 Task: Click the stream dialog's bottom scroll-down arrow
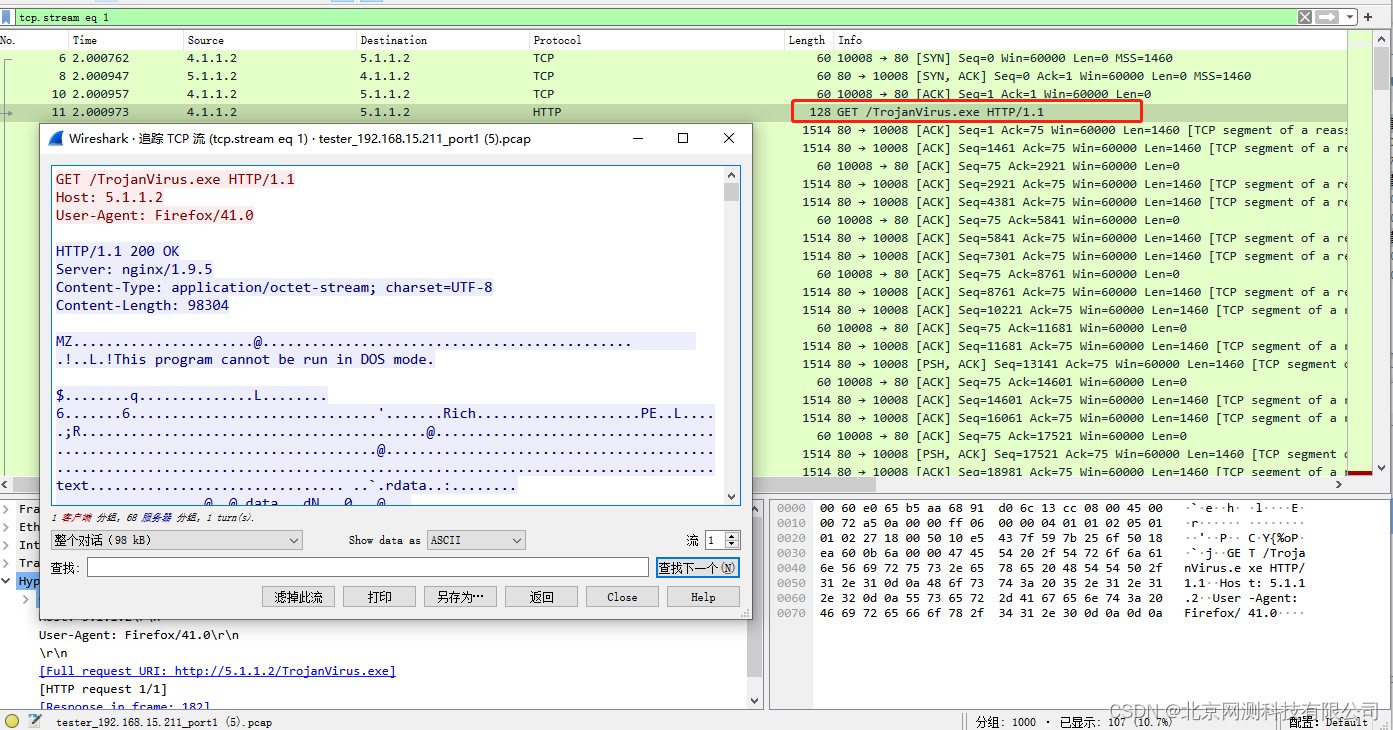point(732,496)
